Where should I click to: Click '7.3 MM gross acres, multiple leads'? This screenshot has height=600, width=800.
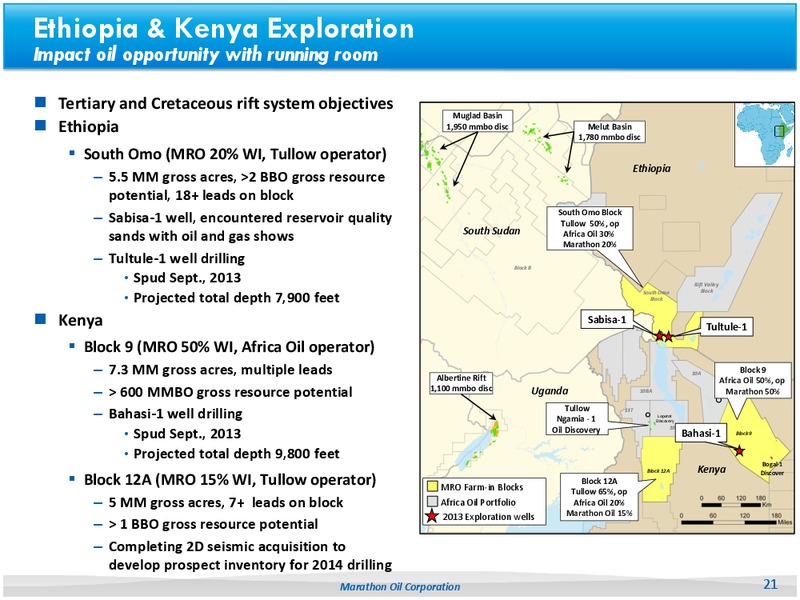click(x=220, y=369)
